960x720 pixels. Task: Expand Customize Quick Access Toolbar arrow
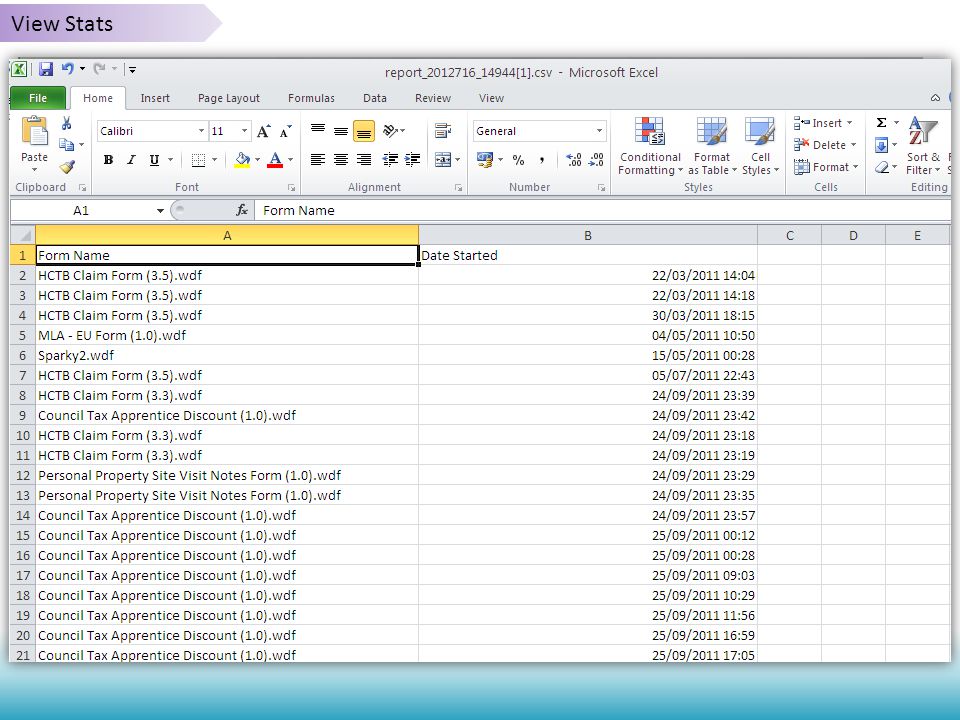132,69
